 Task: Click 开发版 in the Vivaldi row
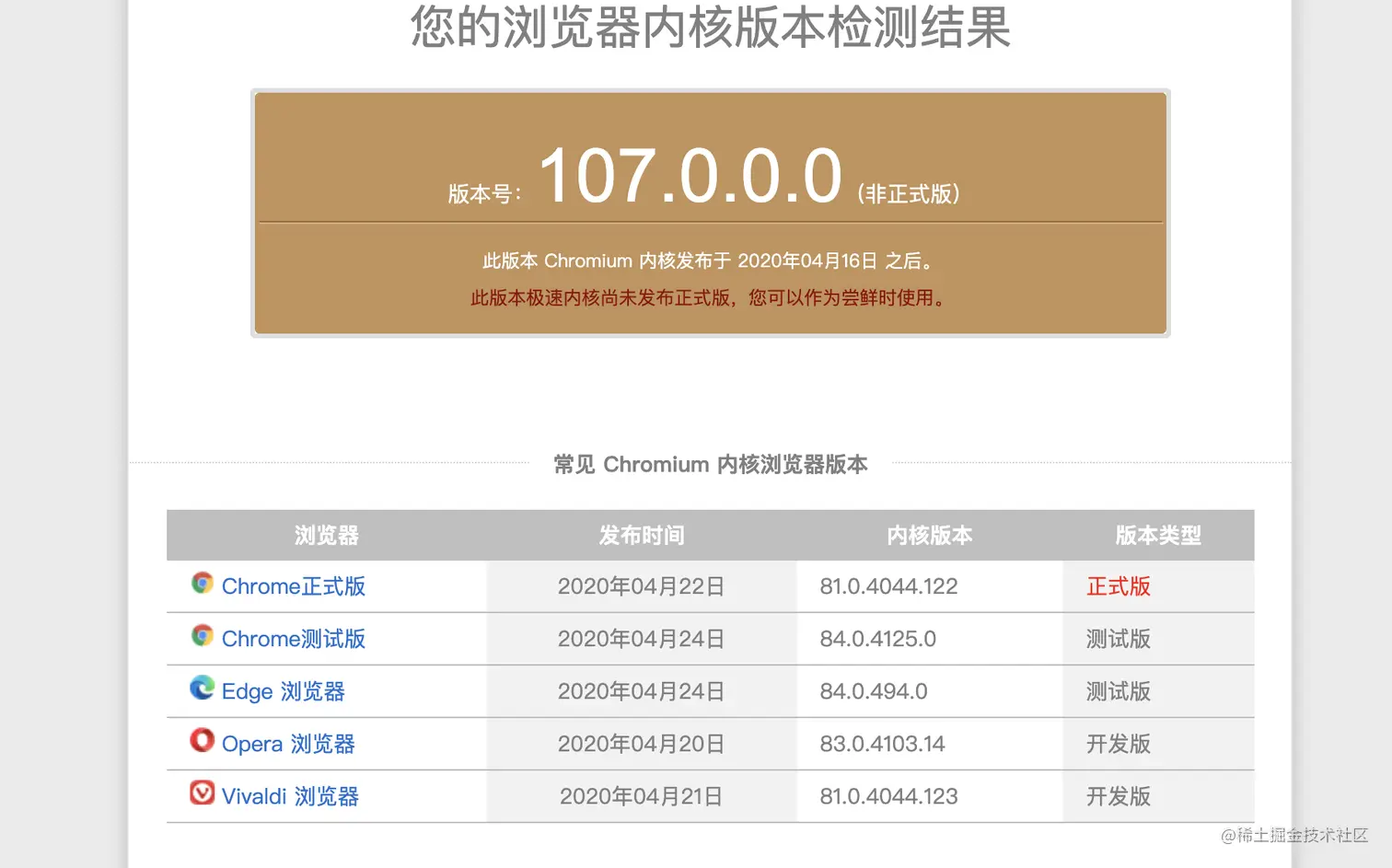(1119, 796)
